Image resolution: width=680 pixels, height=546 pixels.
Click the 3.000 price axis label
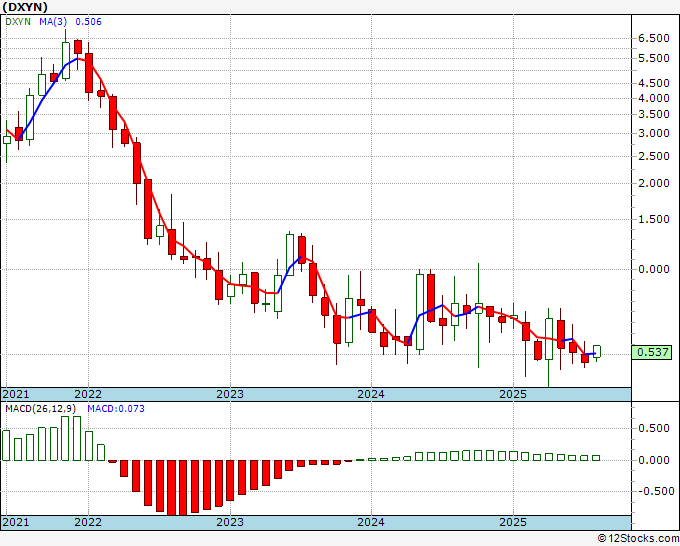[654, 133]
